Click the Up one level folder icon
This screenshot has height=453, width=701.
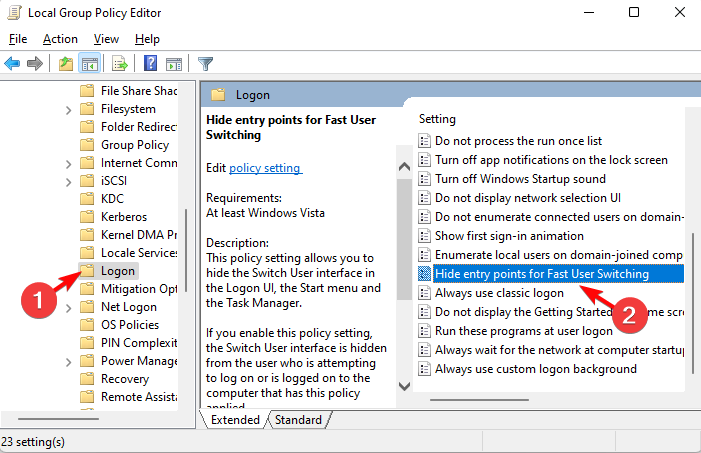(x=66, y=64)
